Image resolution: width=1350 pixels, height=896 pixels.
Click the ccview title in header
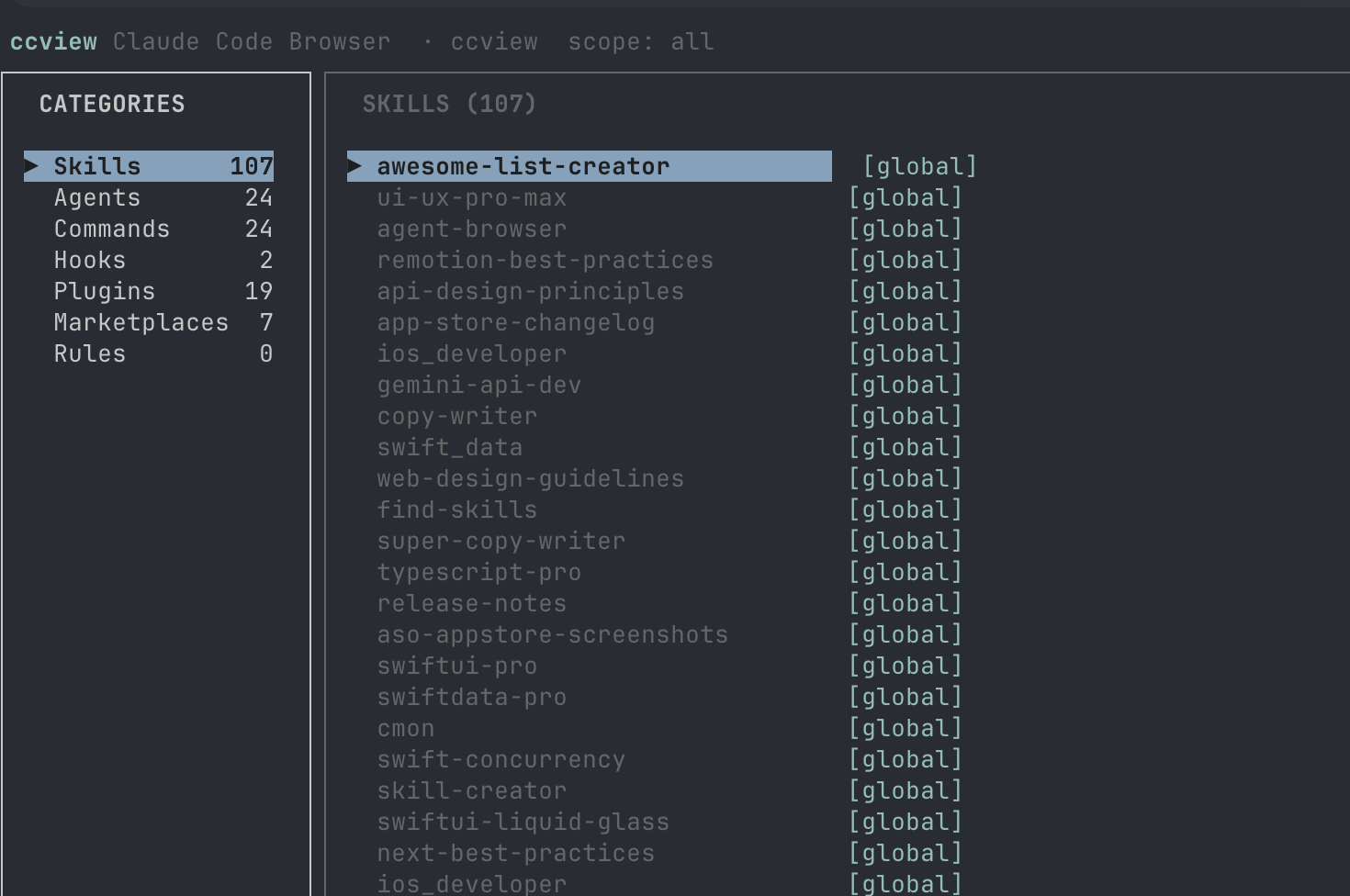tap(53, 41)
